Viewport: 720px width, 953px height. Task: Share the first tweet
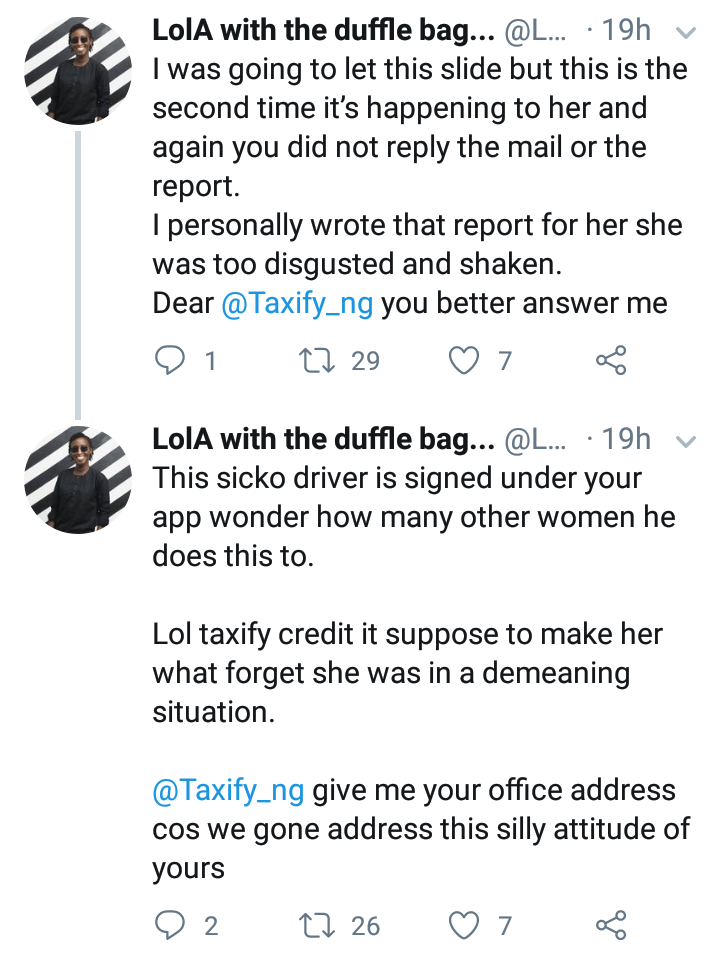[610, 360]
